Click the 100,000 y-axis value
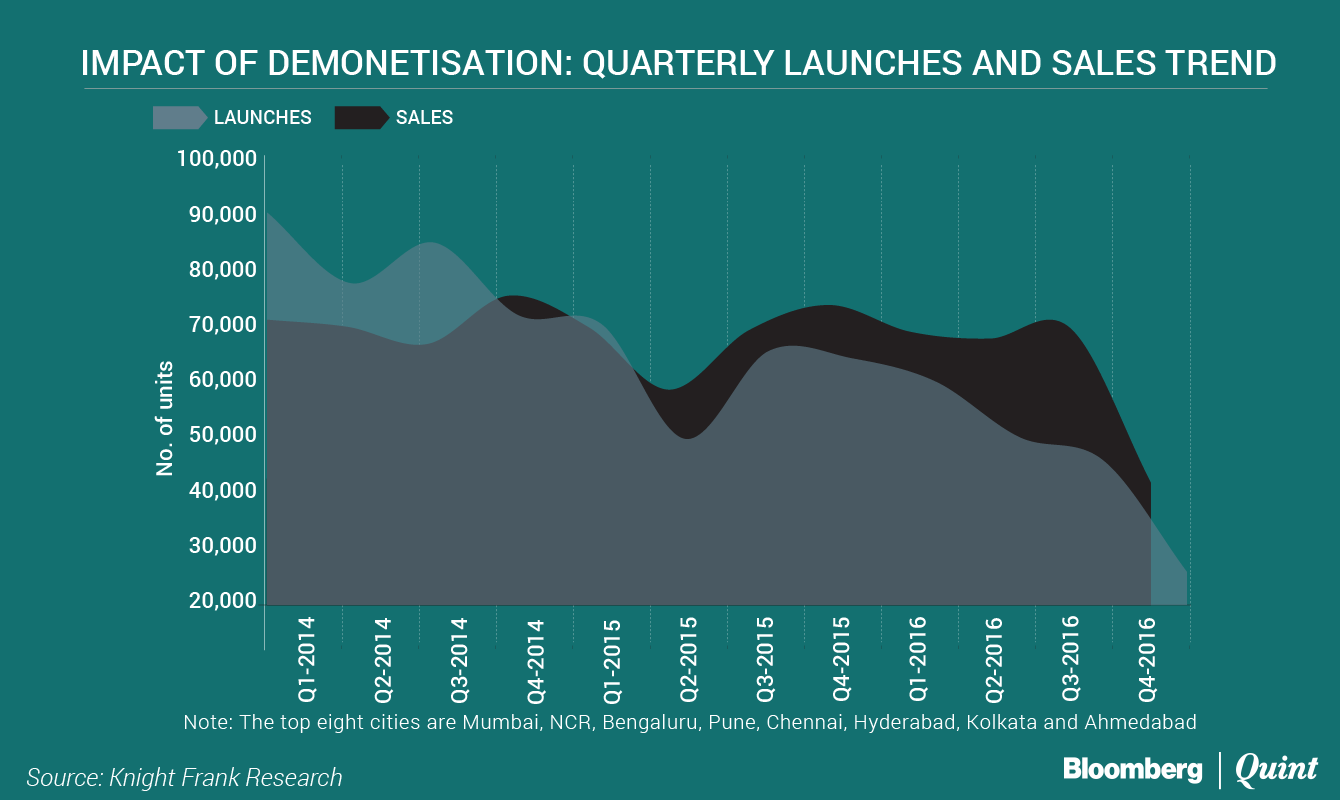The image size is (1340, 800). coord(217,159)
